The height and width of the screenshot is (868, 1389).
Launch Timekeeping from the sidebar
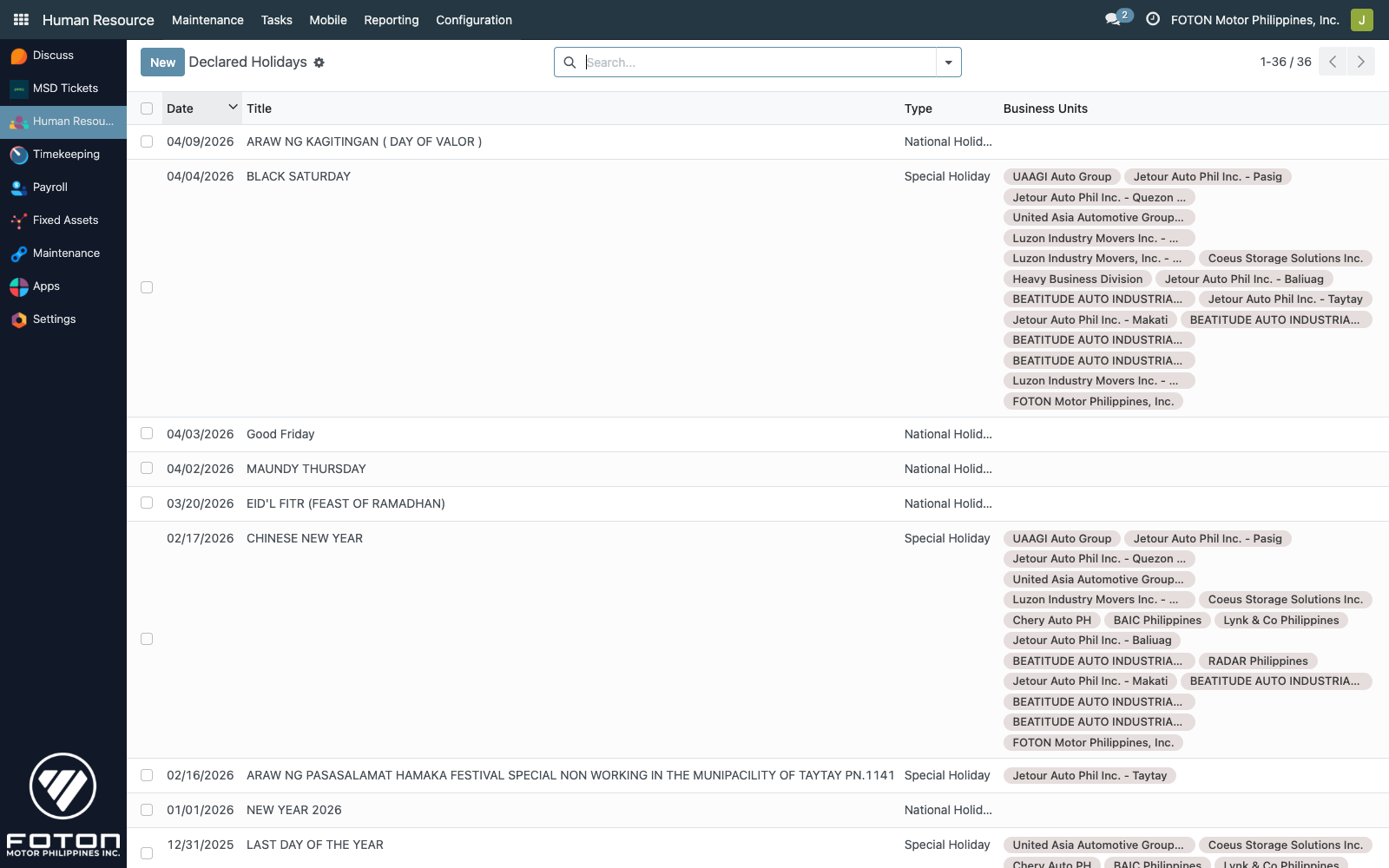[x=66, y=155]
